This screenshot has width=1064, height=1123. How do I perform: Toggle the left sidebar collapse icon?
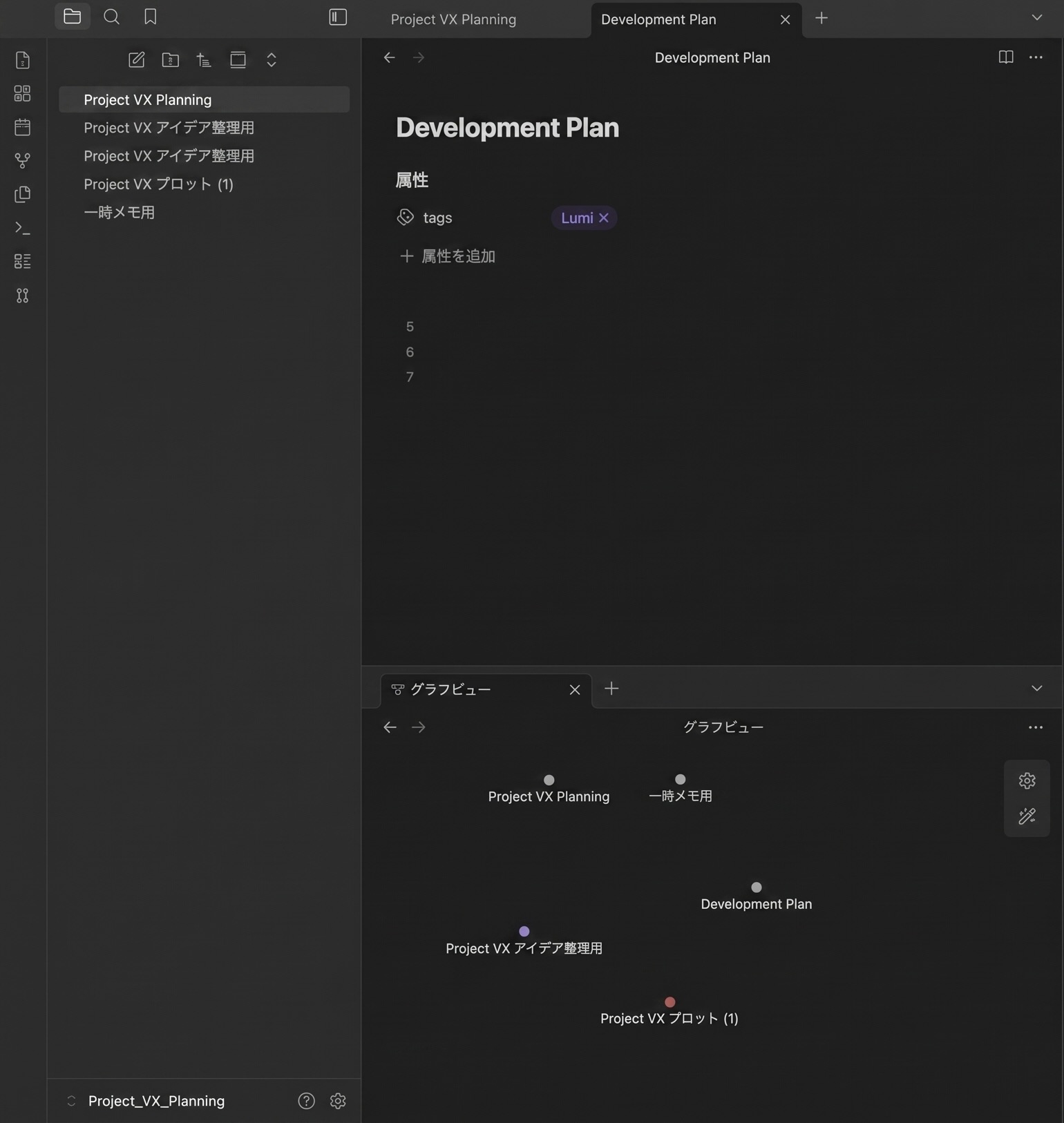pyautogui.click(x=338, y=17)
